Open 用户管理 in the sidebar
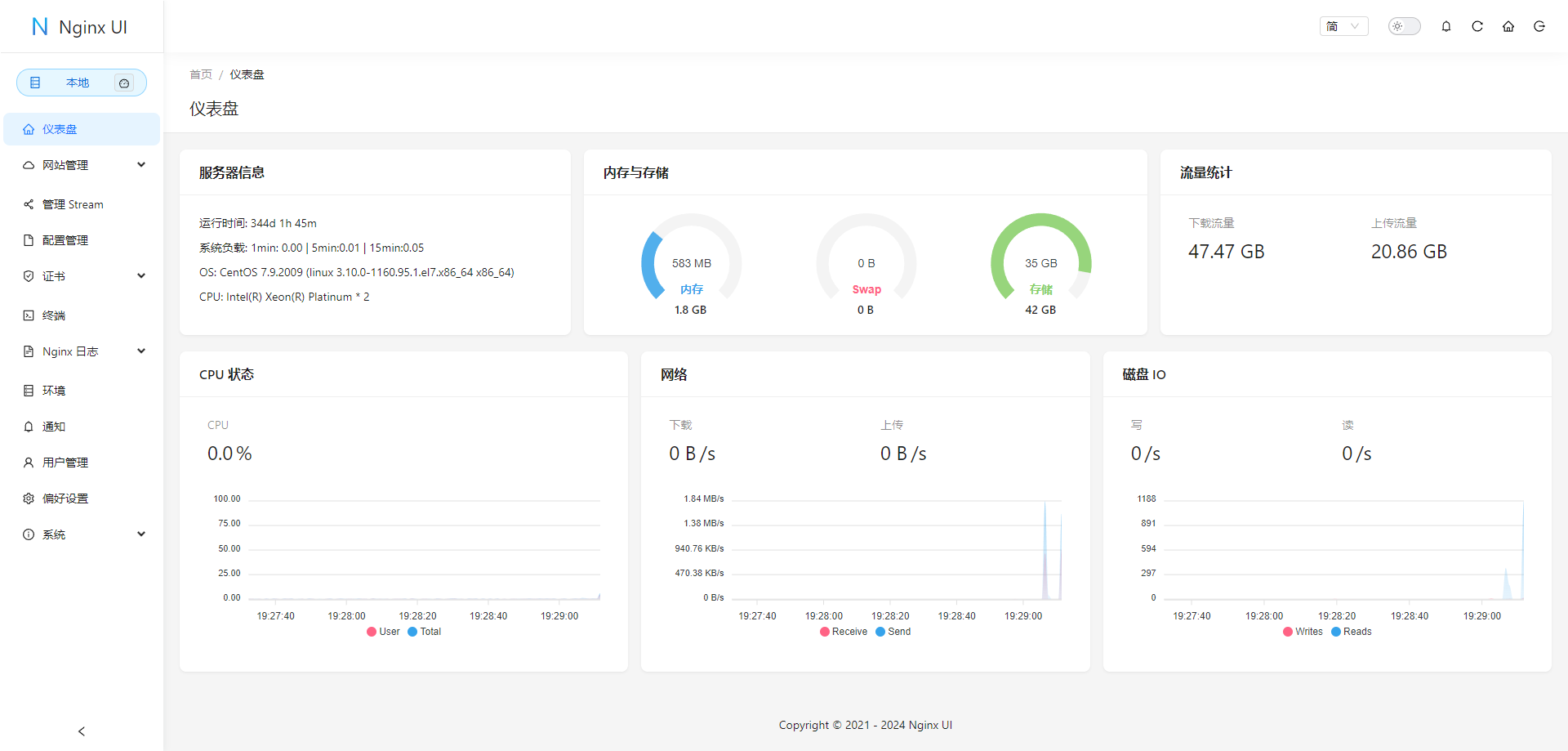Viewport: 1568px width, 751px height. point(65,463)
